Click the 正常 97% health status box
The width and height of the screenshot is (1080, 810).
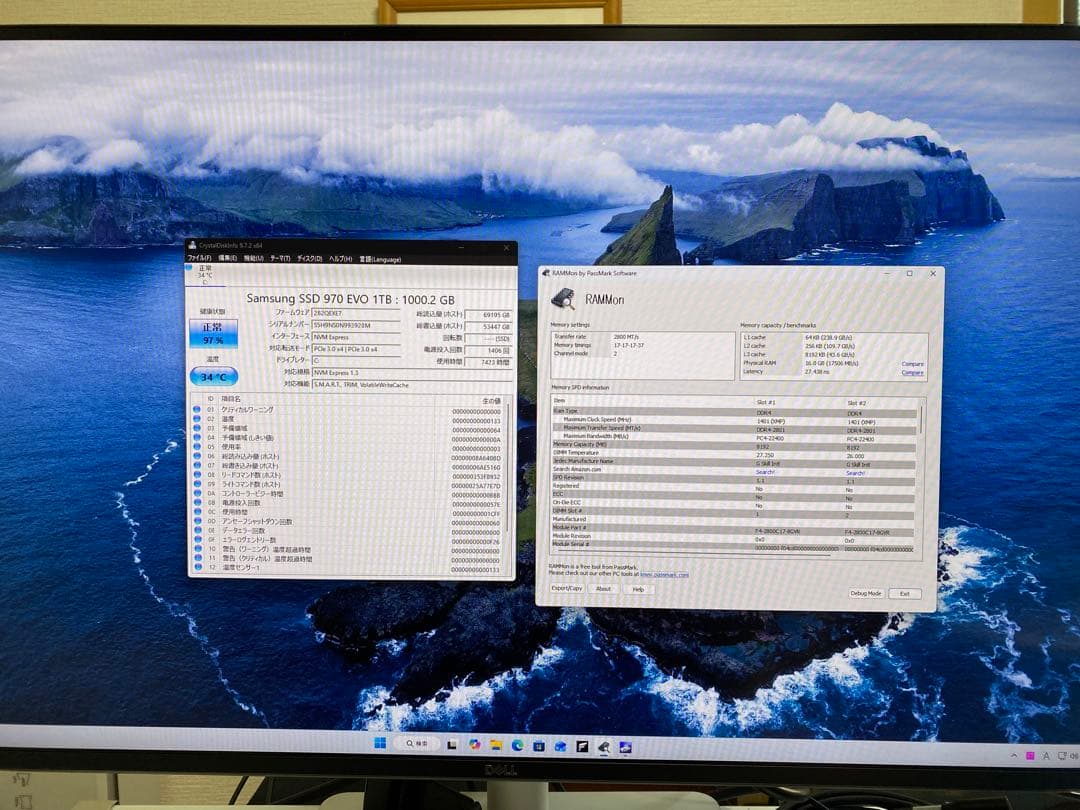(214, 333)
